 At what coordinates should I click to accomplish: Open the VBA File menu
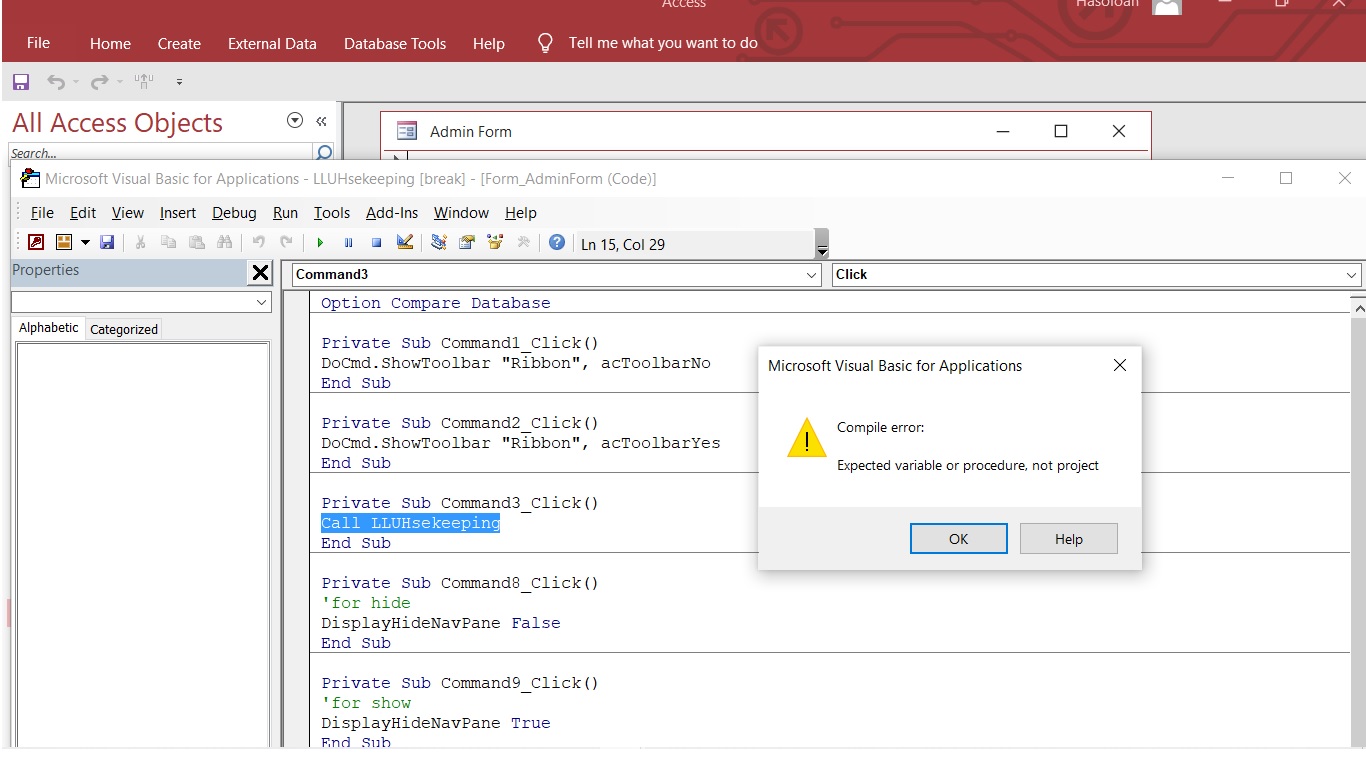pos(42,213)
